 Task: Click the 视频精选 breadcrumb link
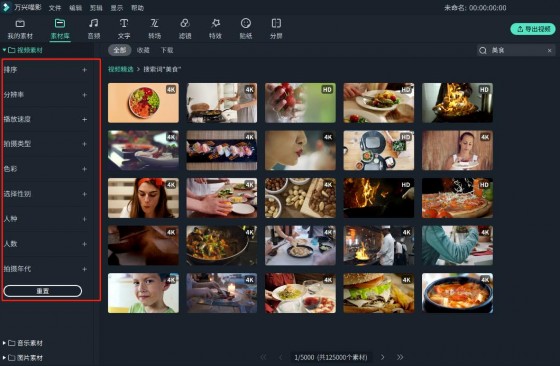[x=121, y=69]
